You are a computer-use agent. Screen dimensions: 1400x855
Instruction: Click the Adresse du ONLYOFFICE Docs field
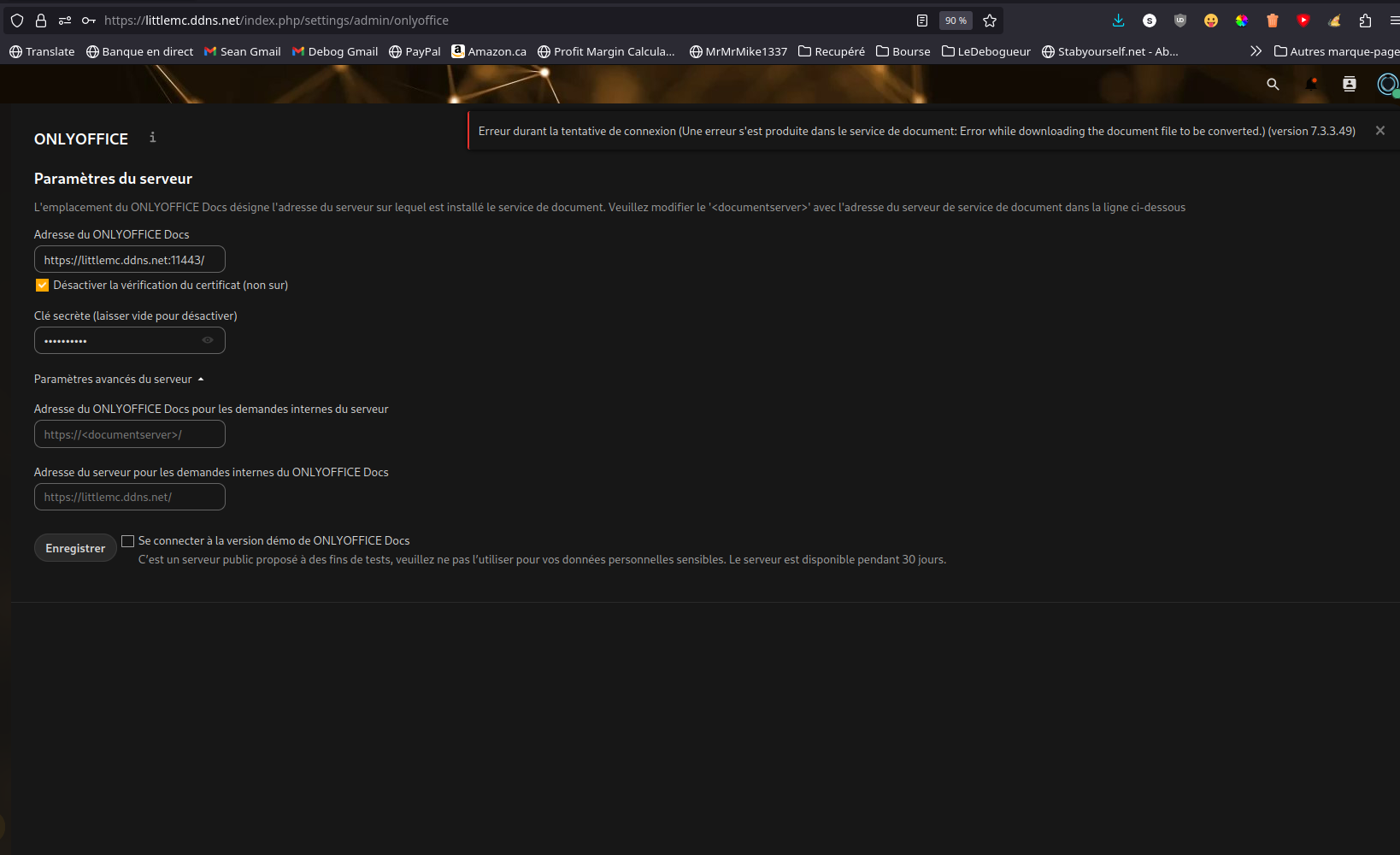click(130, 260)
